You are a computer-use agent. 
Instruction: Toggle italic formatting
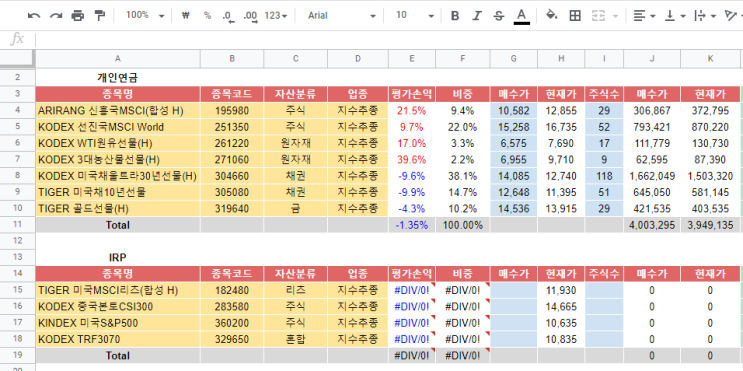coord(477,16)
